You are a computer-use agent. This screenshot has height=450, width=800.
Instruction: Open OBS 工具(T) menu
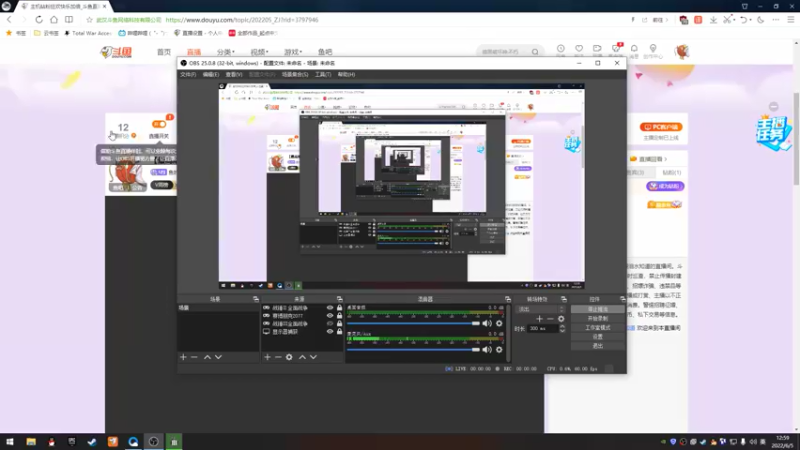323,74
